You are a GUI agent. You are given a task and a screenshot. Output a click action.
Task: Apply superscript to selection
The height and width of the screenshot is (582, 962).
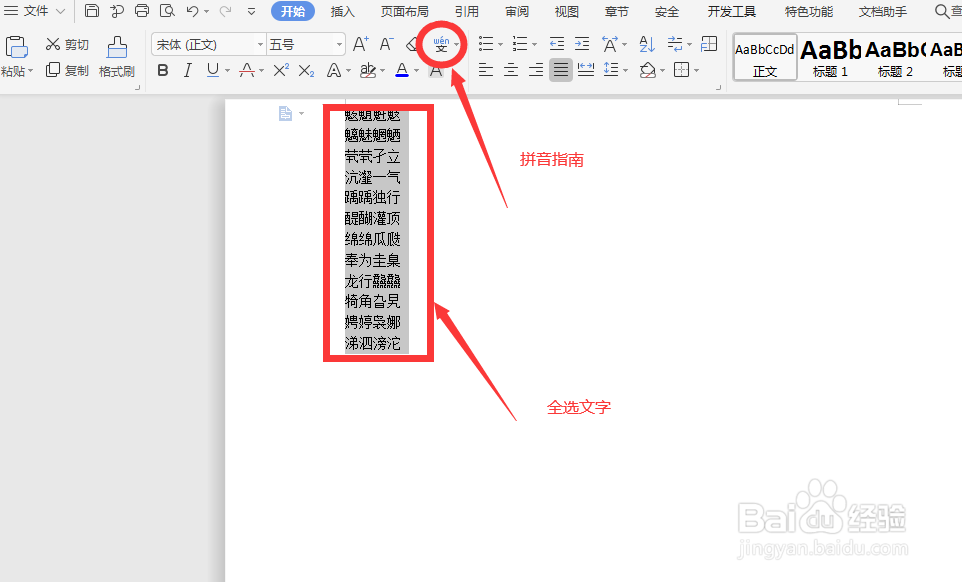point(281,69)
